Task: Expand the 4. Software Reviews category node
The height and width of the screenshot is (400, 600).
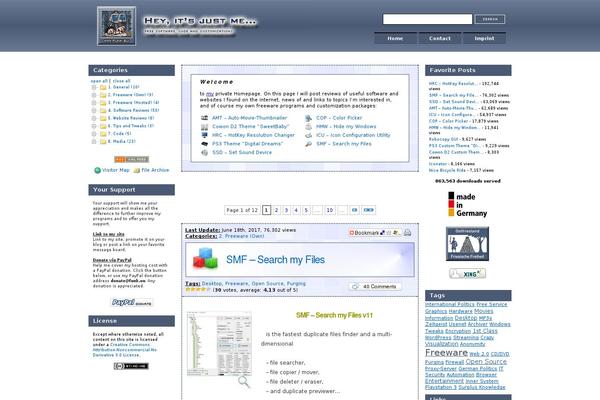Action: pos(94,111)
